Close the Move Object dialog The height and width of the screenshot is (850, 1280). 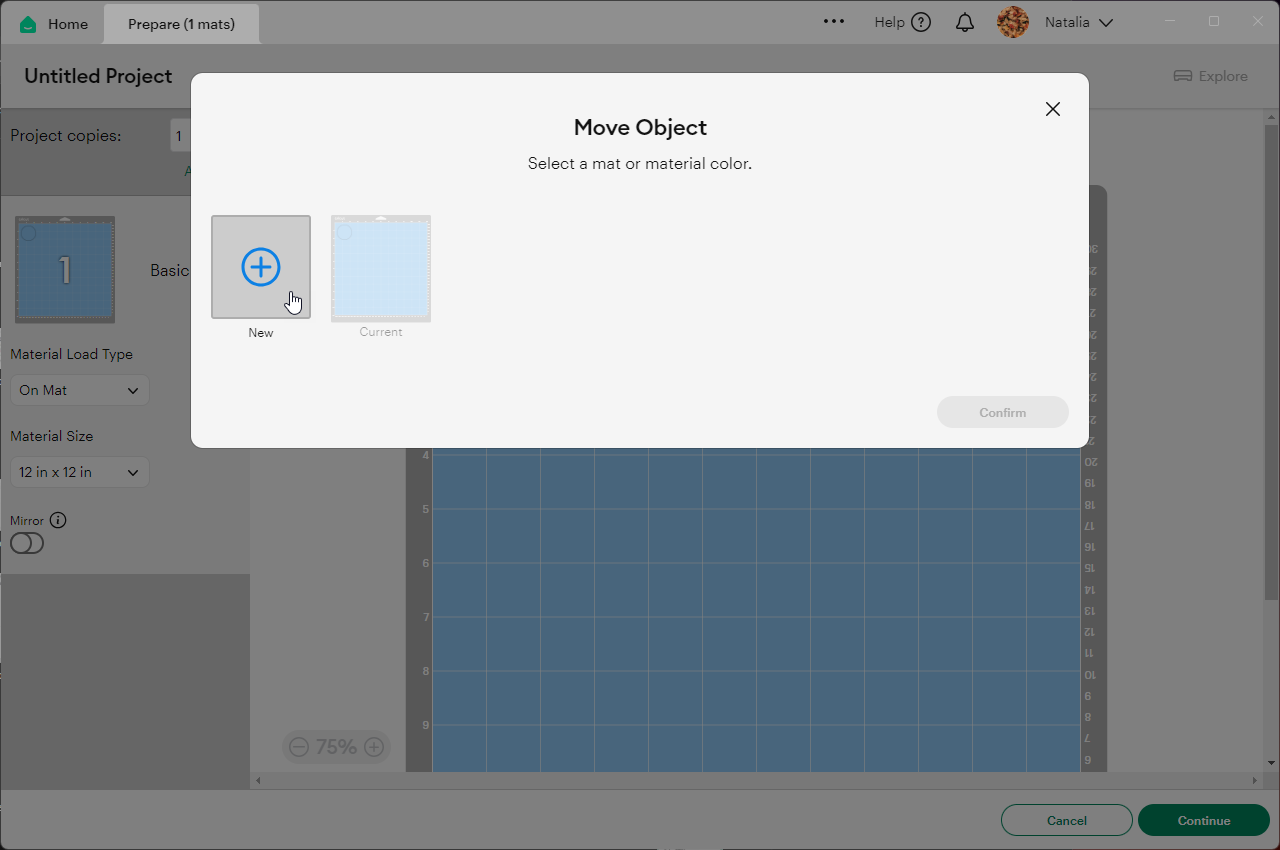(x=1052, y=109)
